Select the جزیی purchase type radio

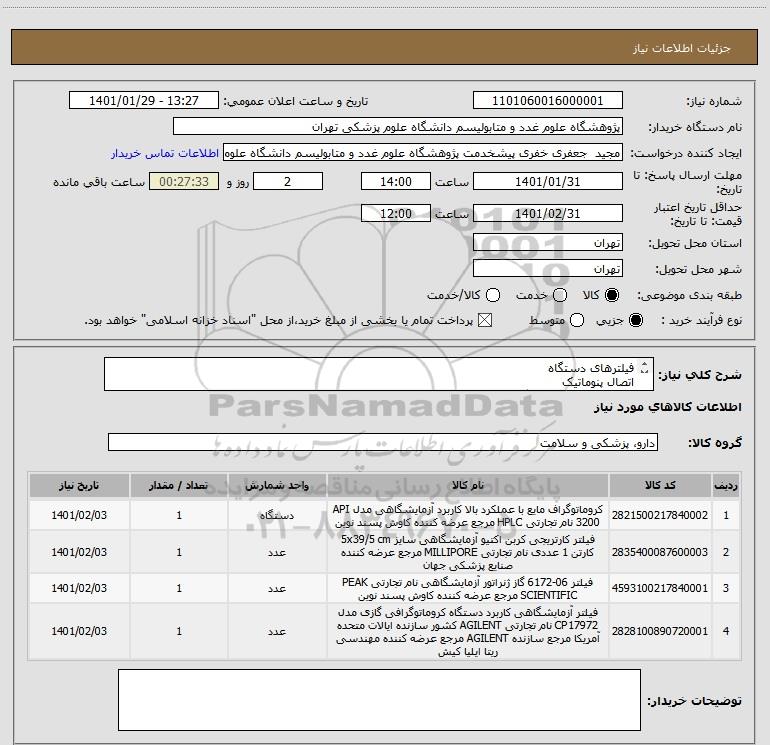point(635,321)
